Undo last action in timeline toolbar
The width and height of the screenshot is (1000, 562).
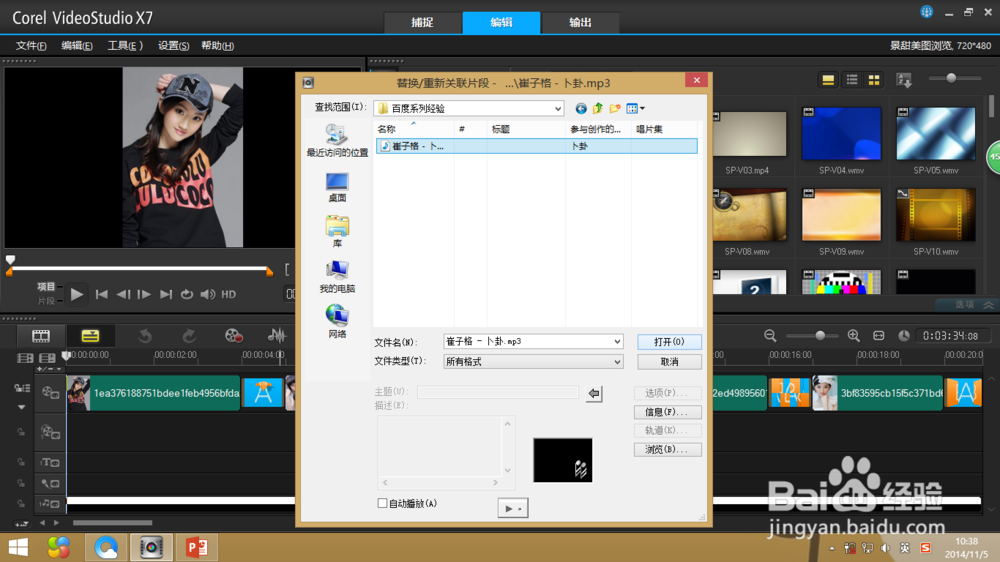point(145,336)
